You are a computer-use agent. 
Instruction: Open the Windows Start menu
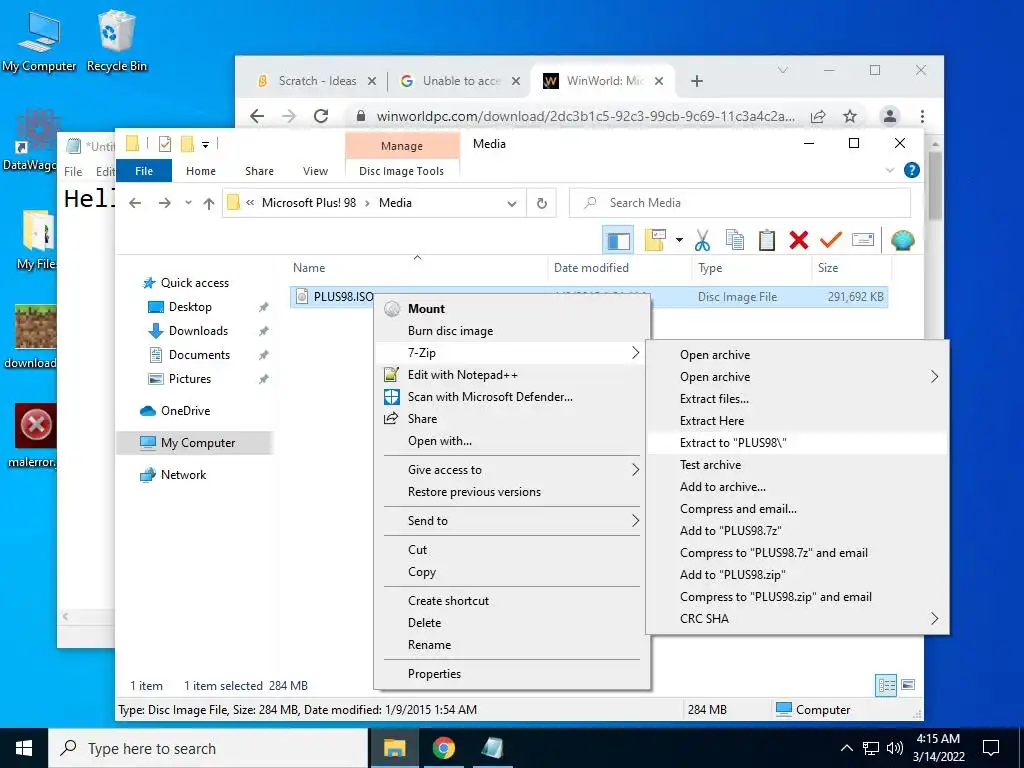point(24,748)
